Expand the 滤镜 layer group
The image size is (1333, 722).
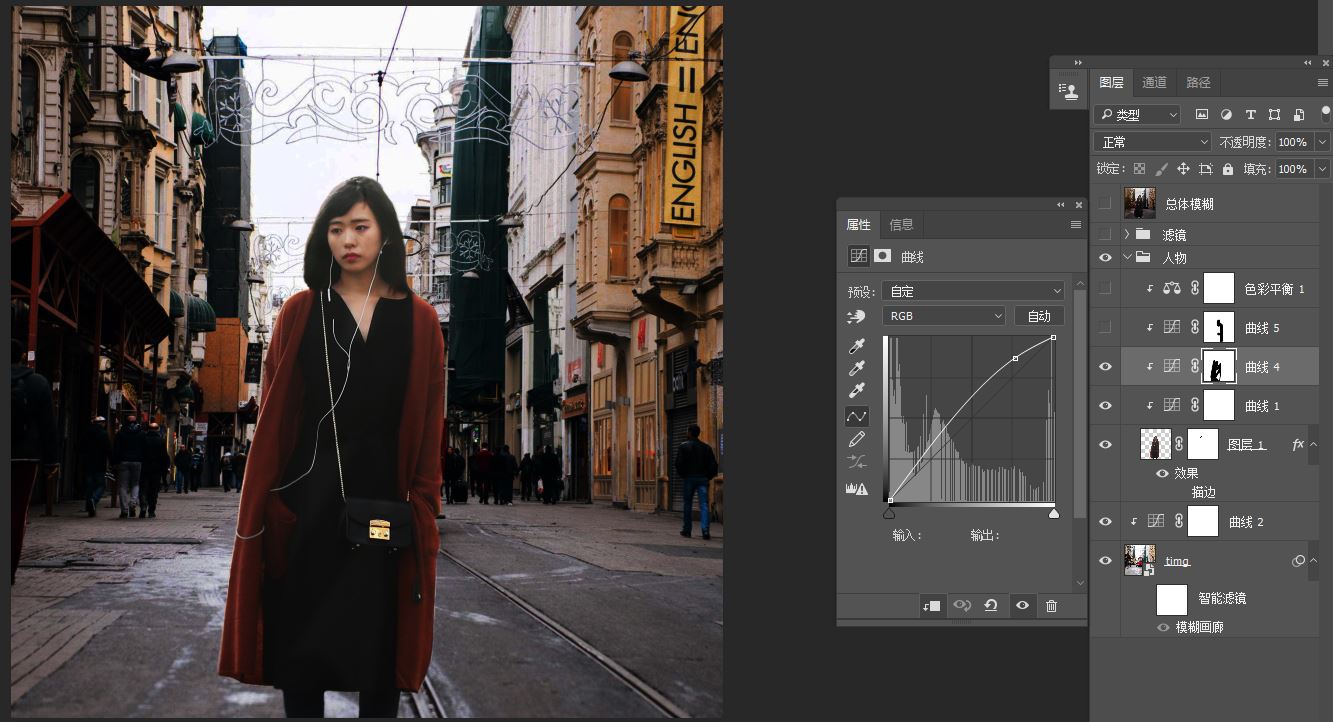pyautogui.click(x=1127, y=234)
